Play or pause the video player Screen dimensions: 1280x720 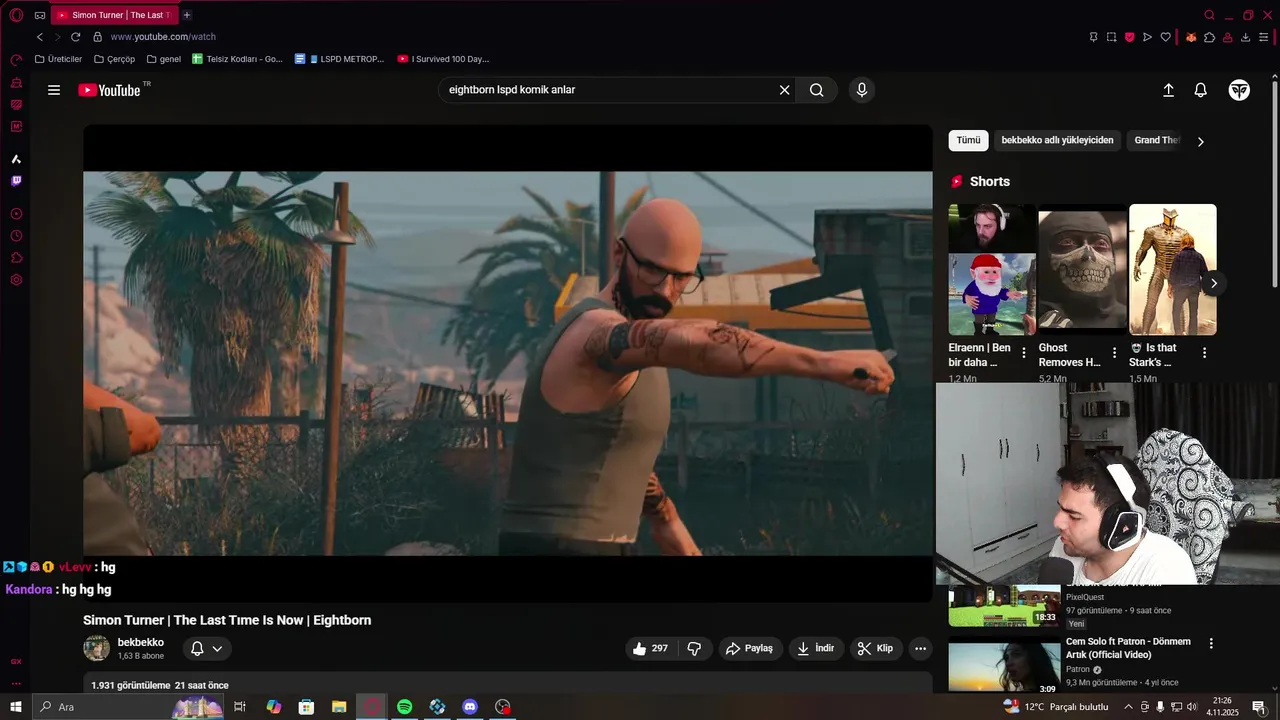click(x=508, y=363)
